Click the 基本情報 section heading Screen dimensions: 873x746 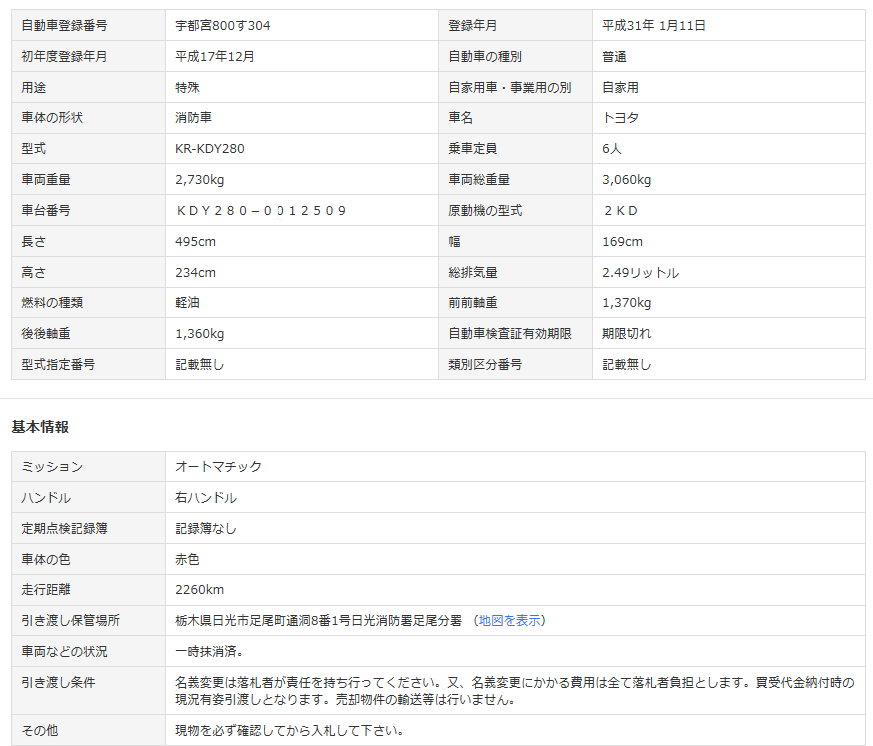pos(40,427)
